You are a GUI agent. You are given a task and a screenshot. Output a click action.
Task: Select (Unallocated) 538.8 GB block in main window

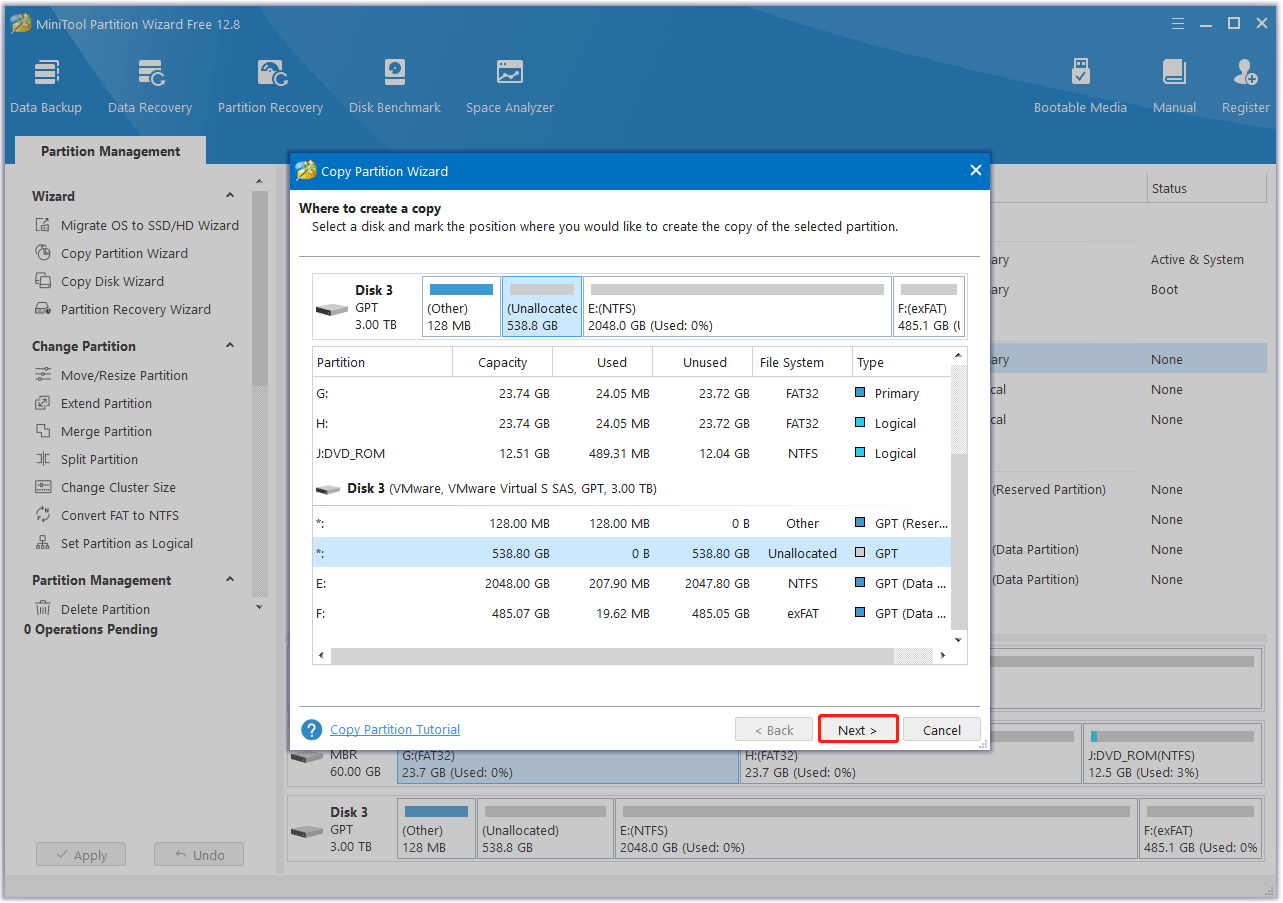click(545, 828)
